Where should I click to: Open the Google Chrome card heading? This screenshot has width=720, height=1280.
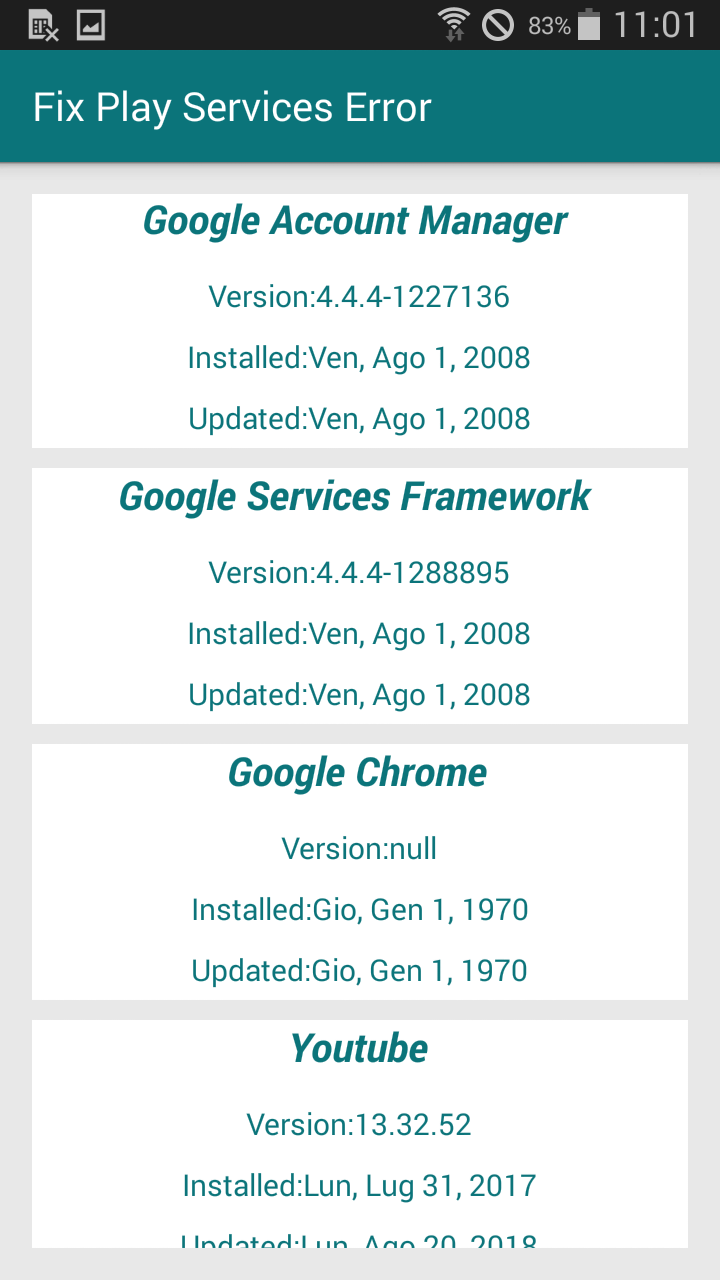[x=357, y=773]
